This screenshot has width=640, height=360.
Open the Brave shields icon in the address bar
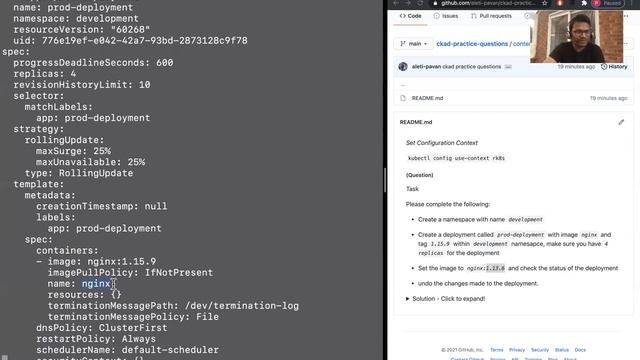[x=560, y=3]
